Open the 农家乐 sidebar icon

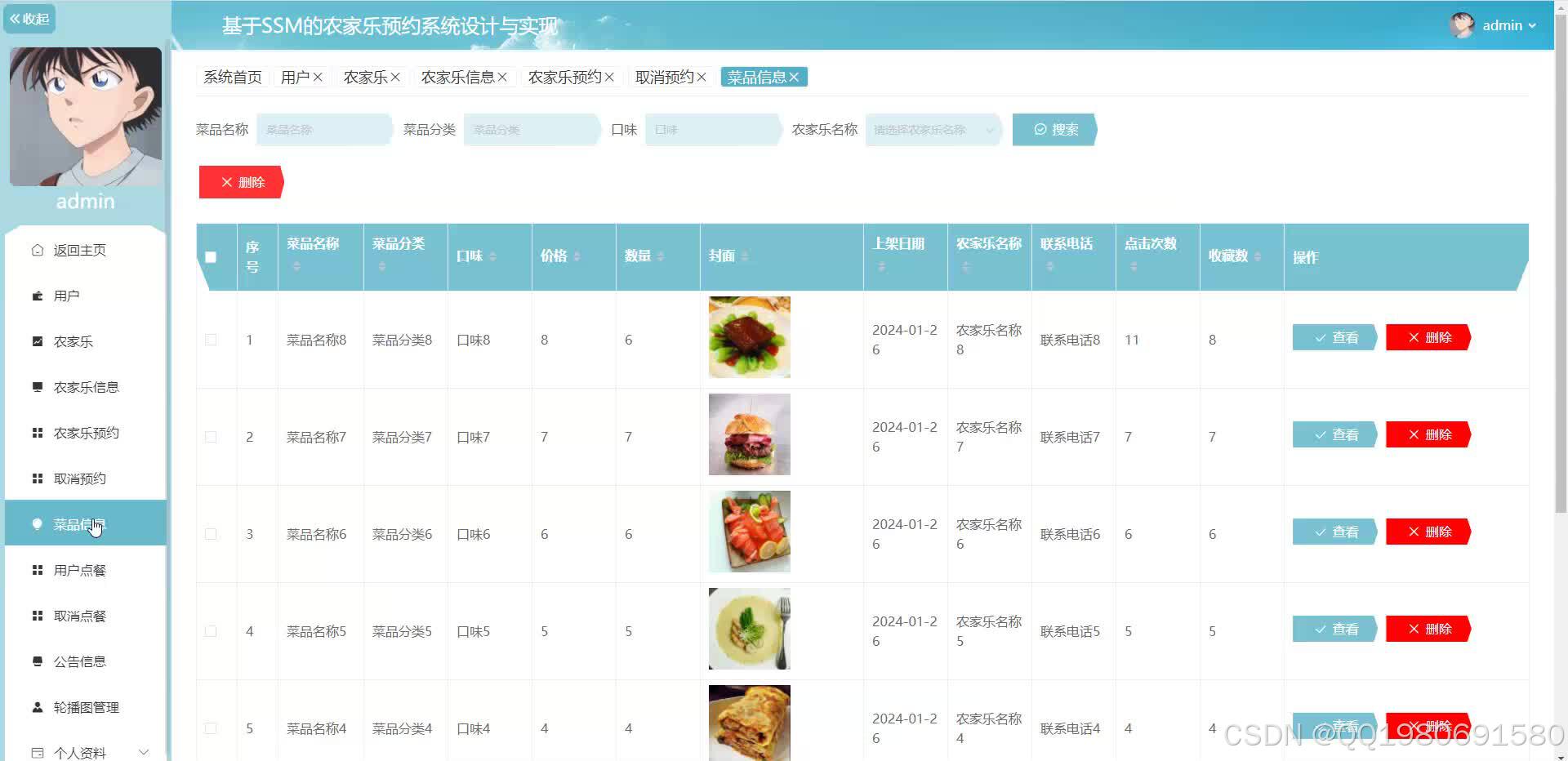[38, 341]
